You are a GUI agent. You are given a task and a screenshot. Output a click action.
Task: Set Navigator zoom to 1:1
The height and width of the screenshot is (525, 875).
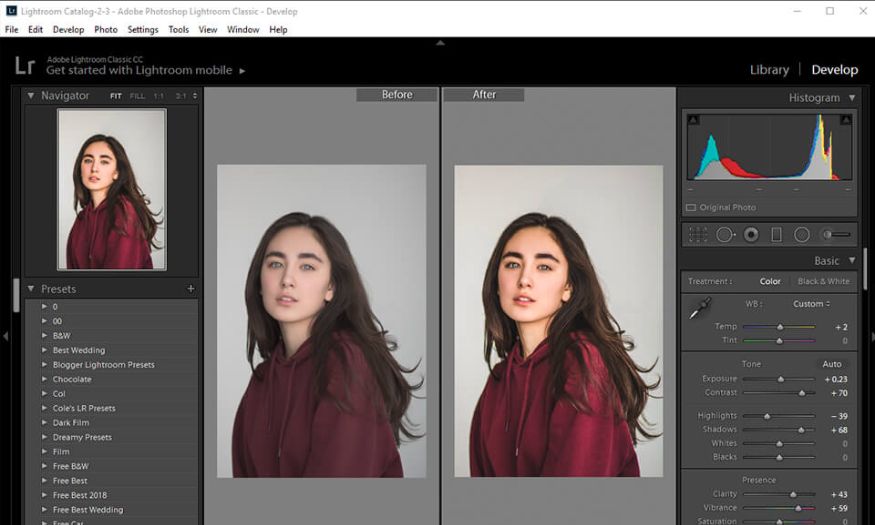click(159, 96)
